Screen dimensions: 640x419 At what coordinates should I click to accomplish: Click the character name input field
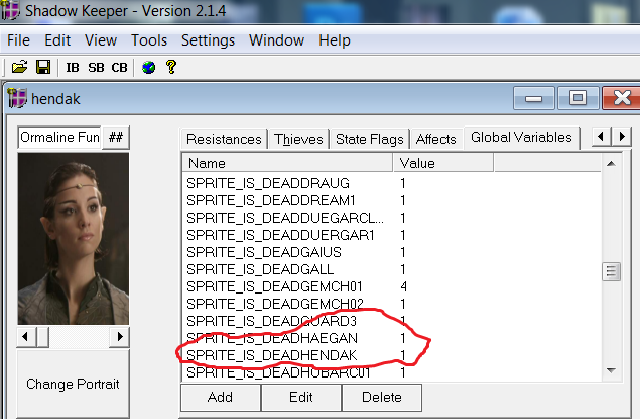pyautogui.click(x=60, y=137)
